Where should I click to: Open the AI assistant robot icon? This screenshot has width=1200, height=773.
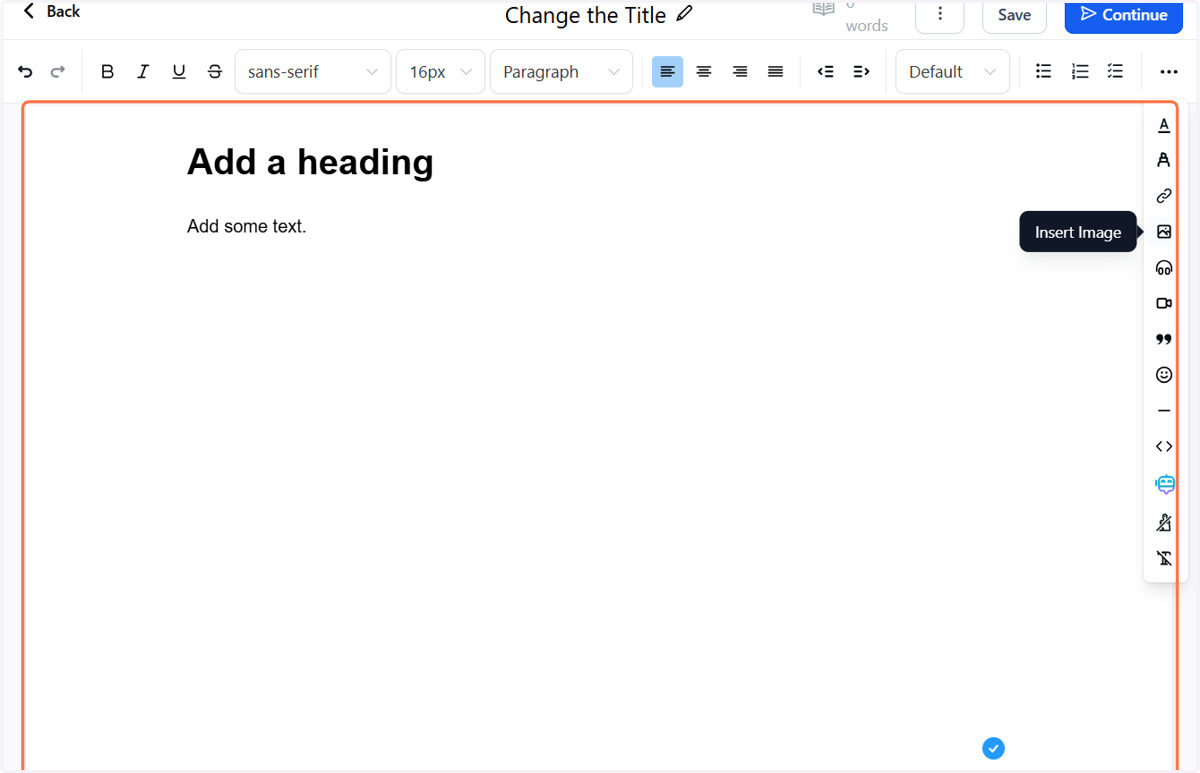(x=1164, y=484)
